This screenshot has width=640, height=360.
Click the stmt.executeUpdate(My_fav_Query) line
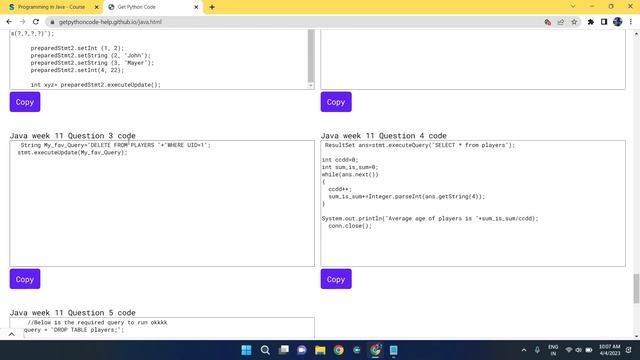(72, 153)
